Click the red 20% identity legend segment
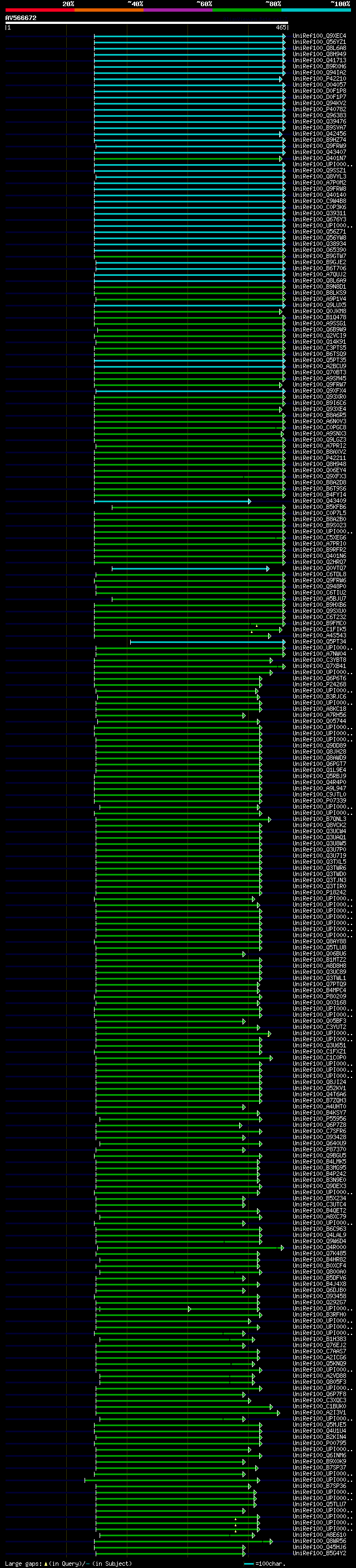356x1568 pixels. pyautogui.click(x=39, y=10)
